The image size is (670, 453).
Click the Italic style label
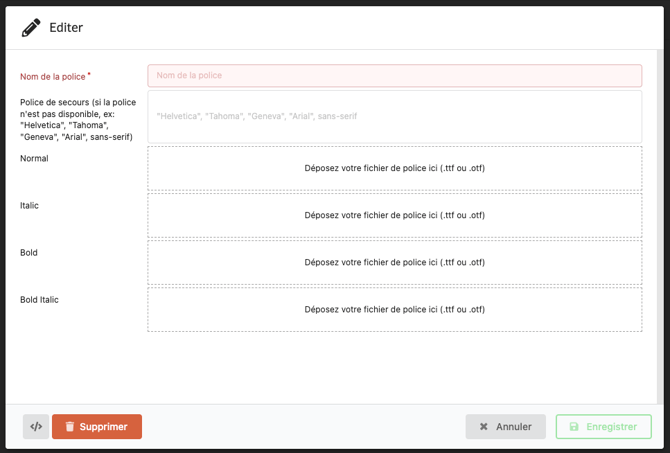pyautogui.click(x=29, y=206)
